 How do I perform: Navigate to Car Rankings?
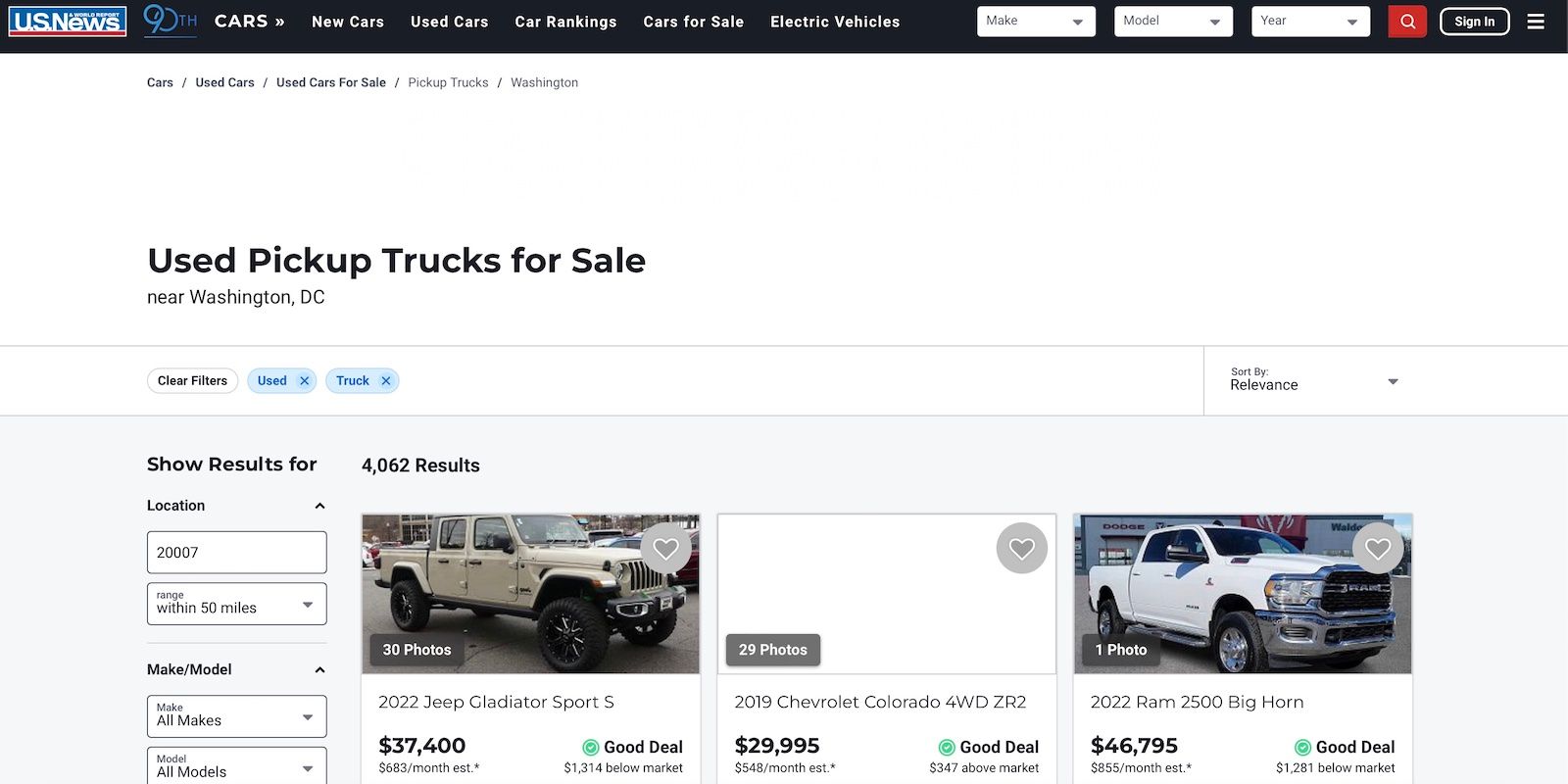(565, 21)
